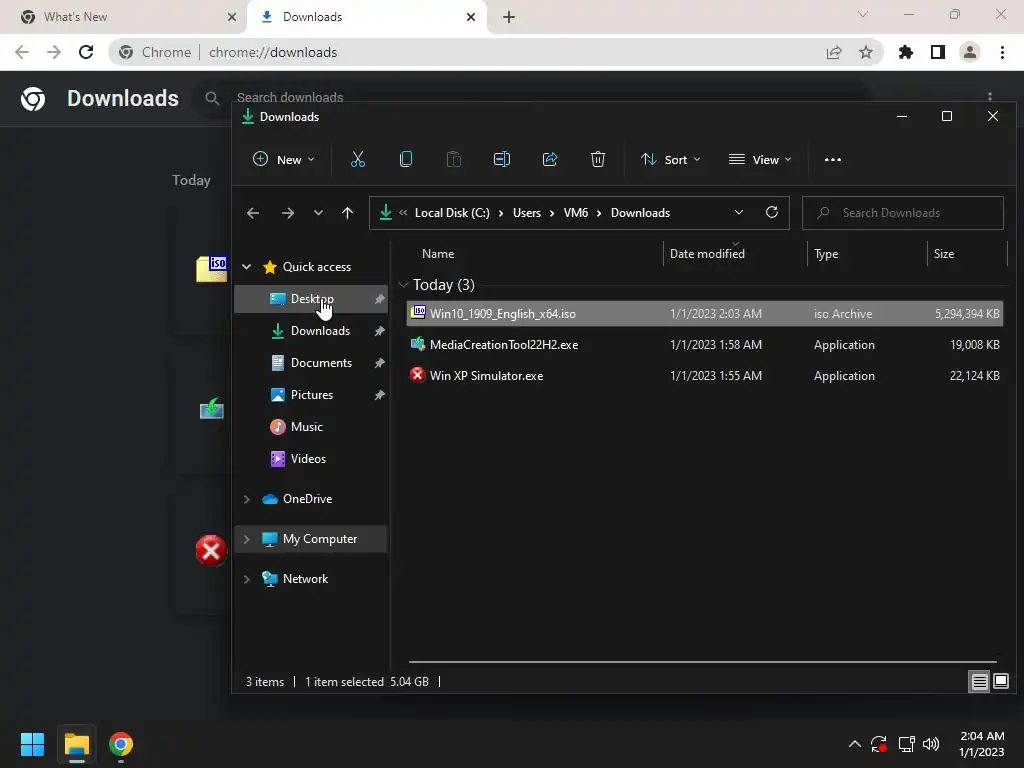Expand the address bar history dropdown
The width and height of the screenshot is (1024, 768).
tap(739, 212)
